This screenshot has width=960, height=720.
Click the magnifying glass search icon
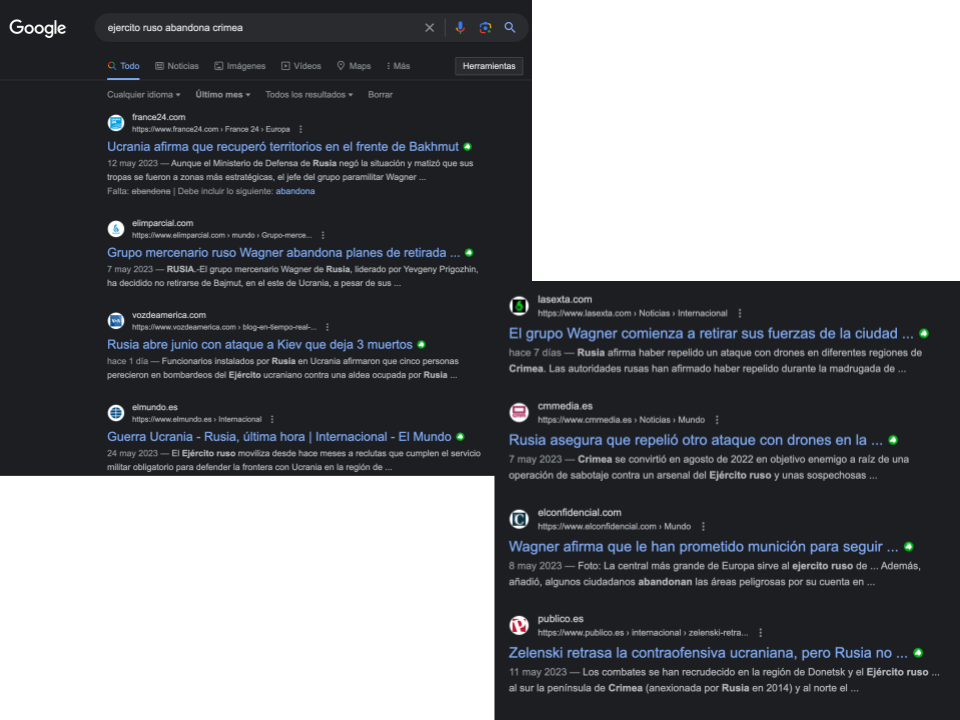pos(509,28)
